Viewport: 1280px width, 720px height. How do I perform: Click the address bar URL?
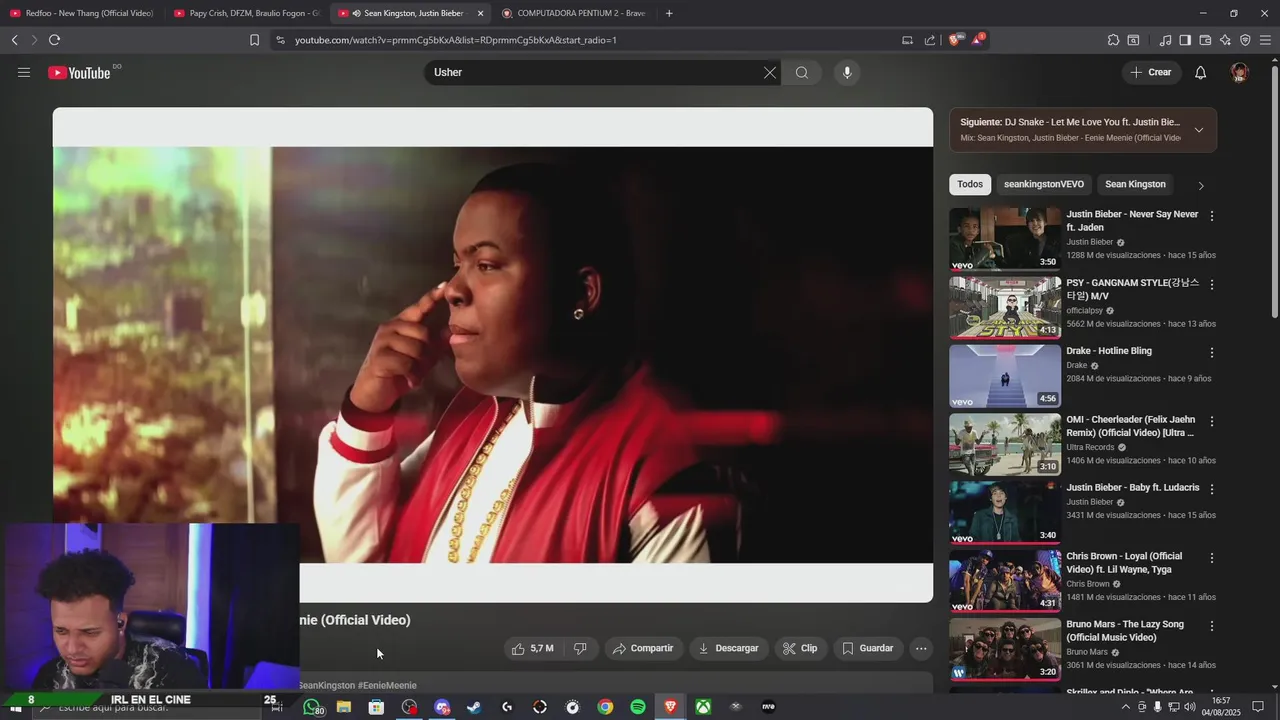[x=456, y=40]
